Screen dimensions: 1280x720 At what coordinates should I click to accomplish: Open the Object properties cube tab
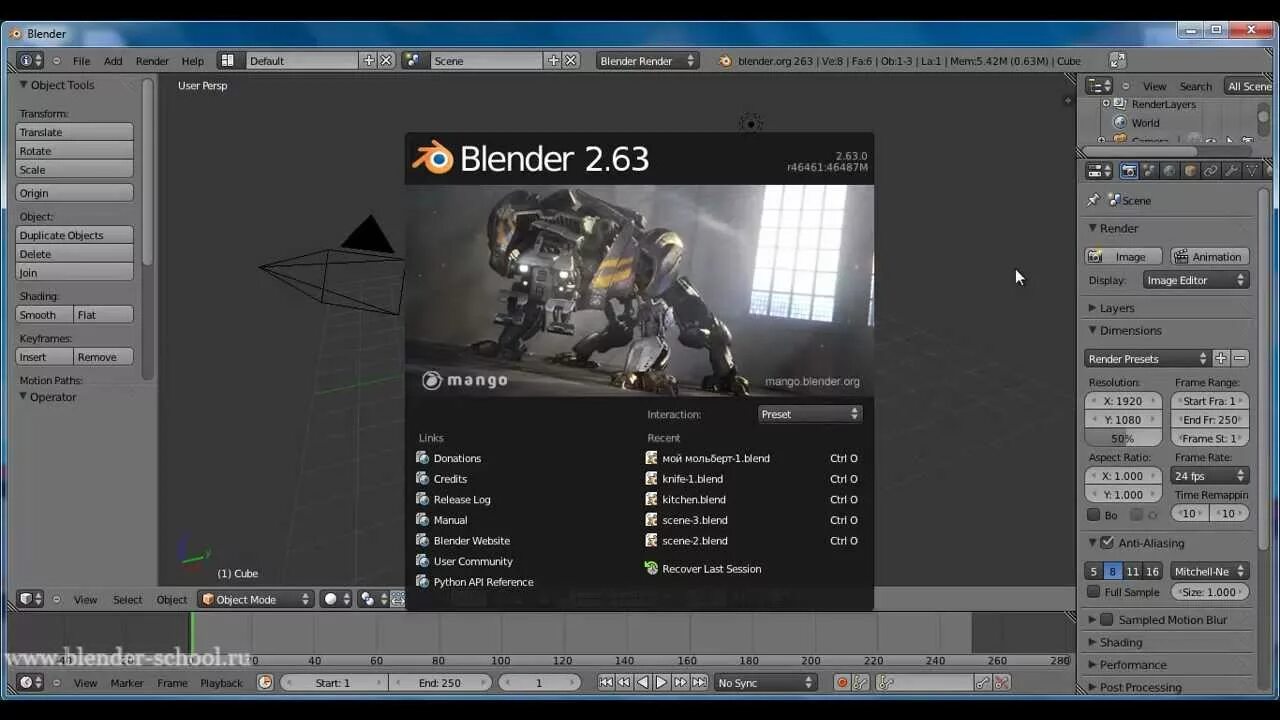point(1190,171)
